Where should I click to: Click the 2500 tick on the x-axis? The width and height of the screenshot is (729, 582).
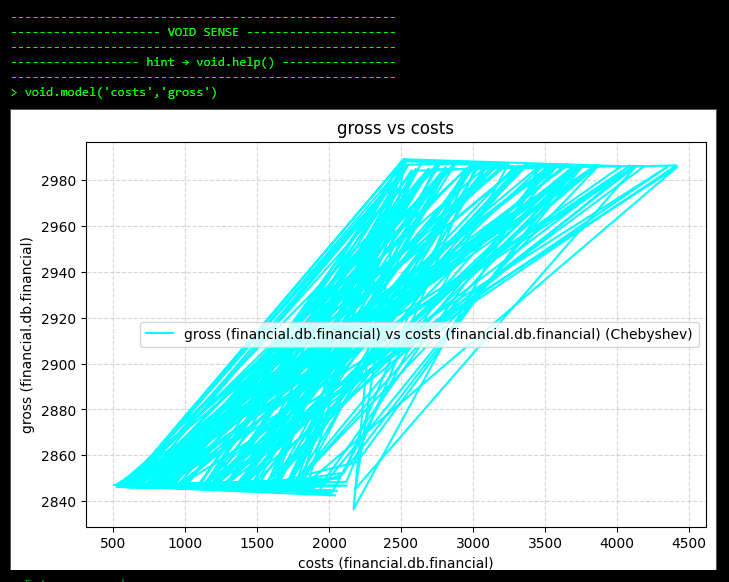point(401,543)
